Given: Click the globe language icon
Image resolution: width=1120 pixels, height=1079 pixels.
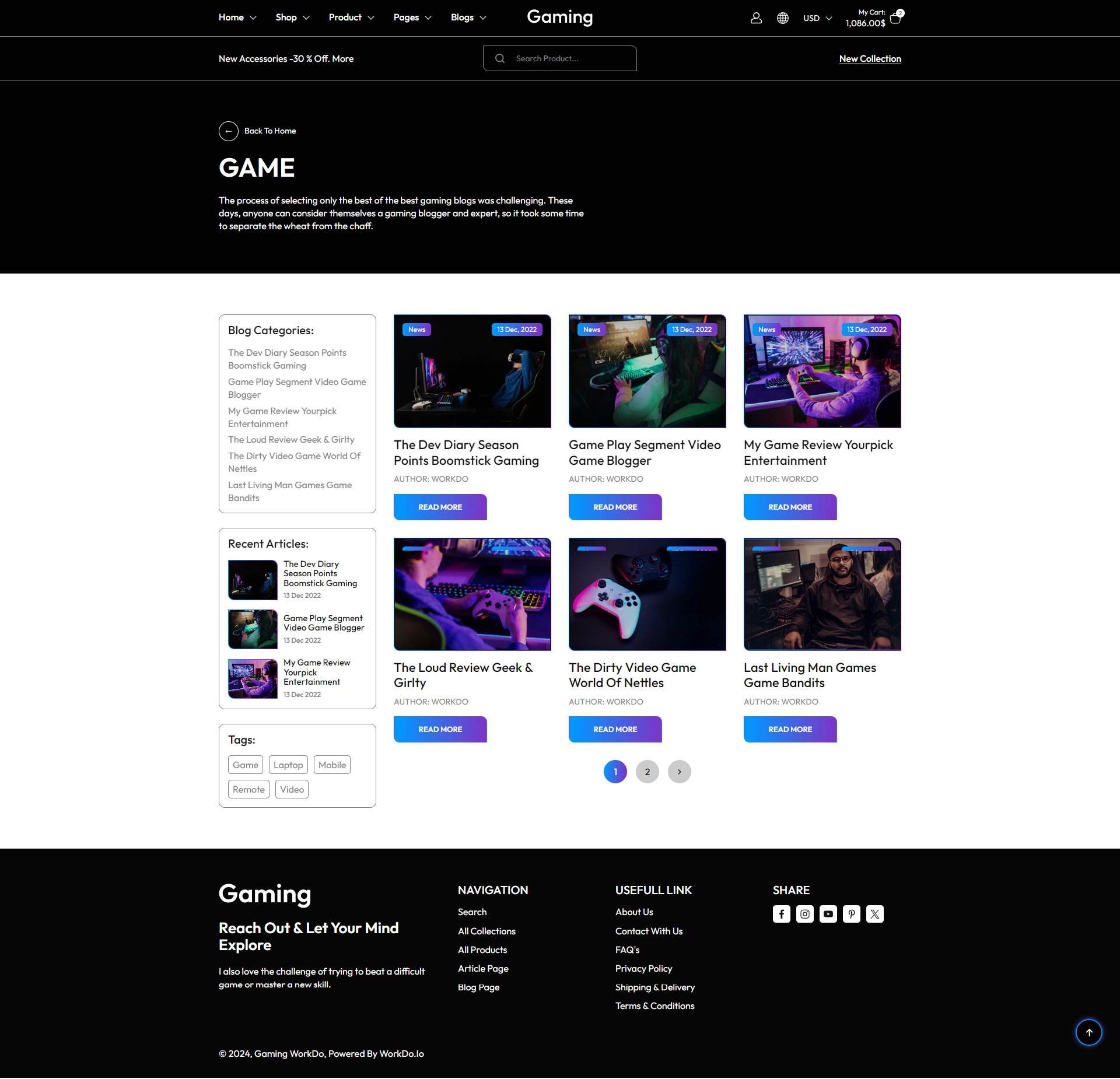Looking at the screenshot, I should pos(782,18).
